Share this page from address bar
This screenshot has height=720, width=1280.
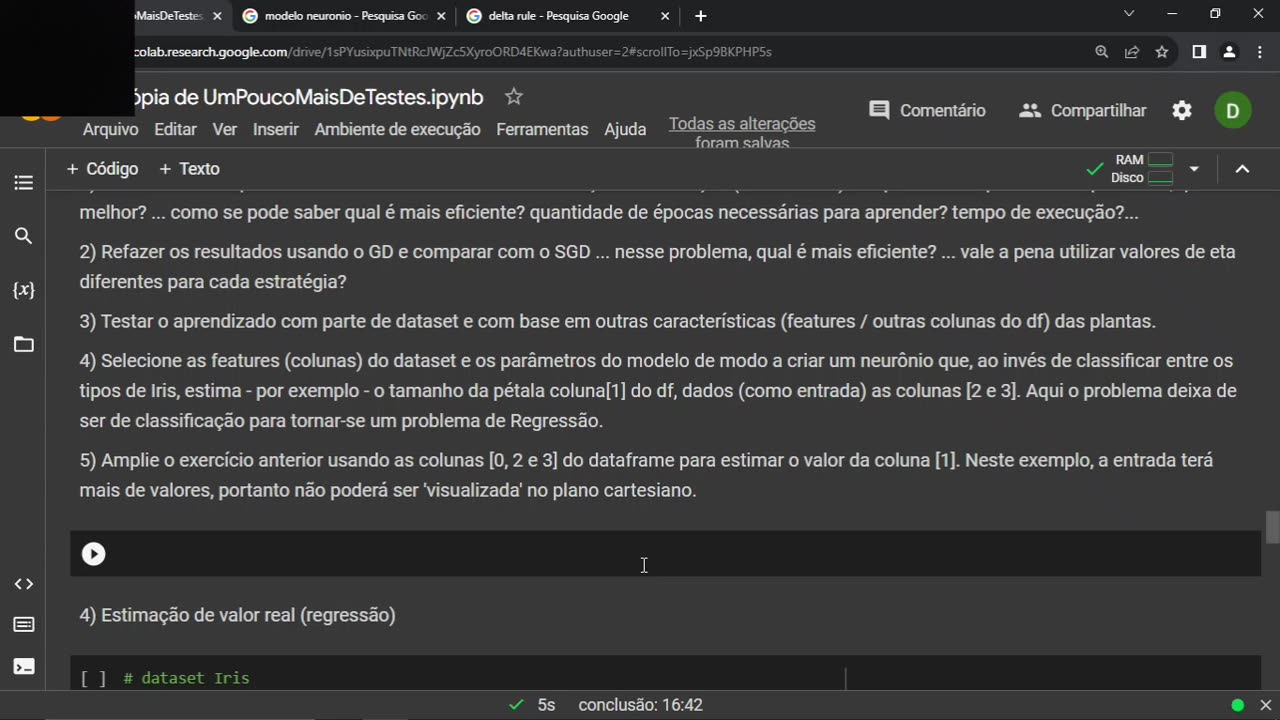pyautogui.click(x=1132, y=52)
